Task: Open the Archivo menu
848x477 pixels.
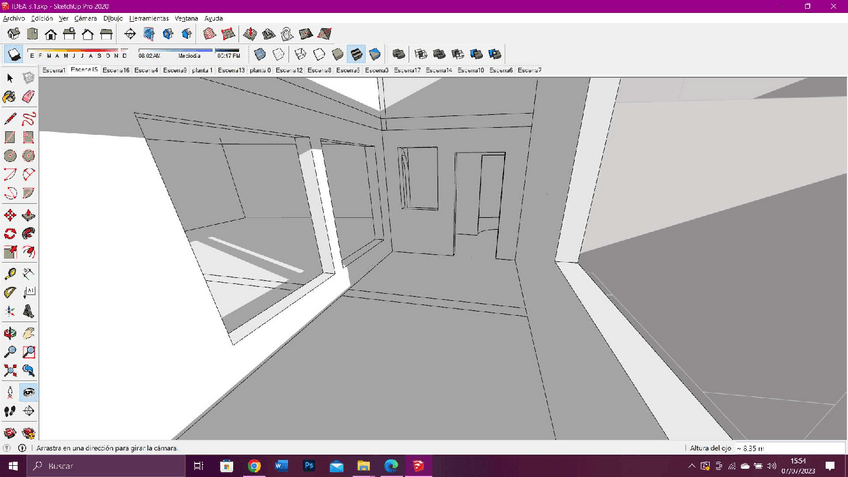Action: [13, 18]
